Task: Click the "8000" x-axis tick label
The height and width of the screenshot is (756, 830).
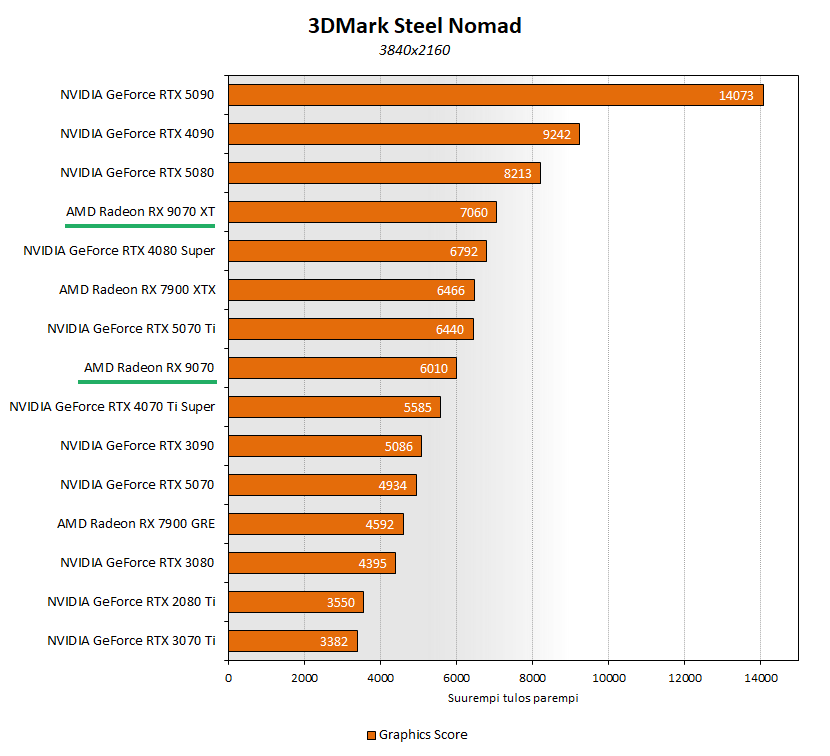Action: point(533,678)
